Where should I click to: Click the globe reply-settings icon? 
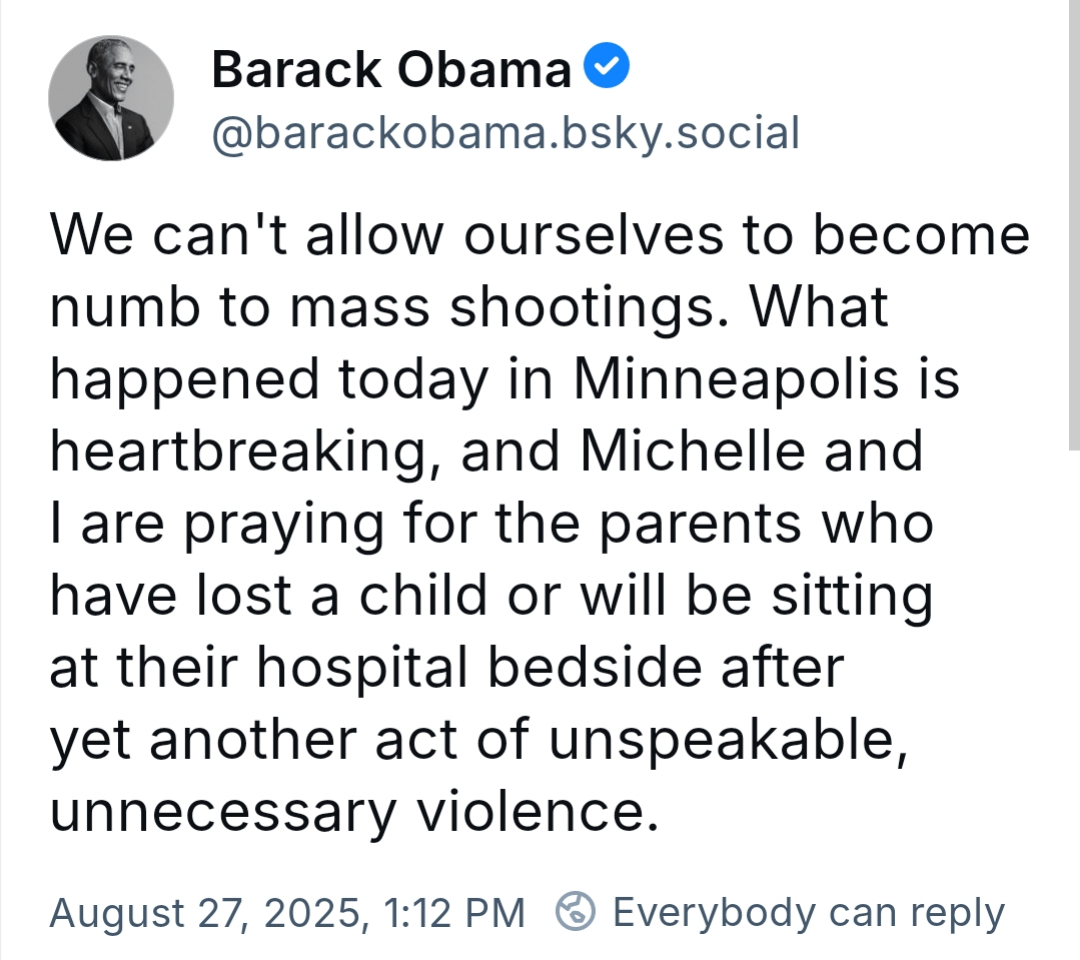[575, 911]
